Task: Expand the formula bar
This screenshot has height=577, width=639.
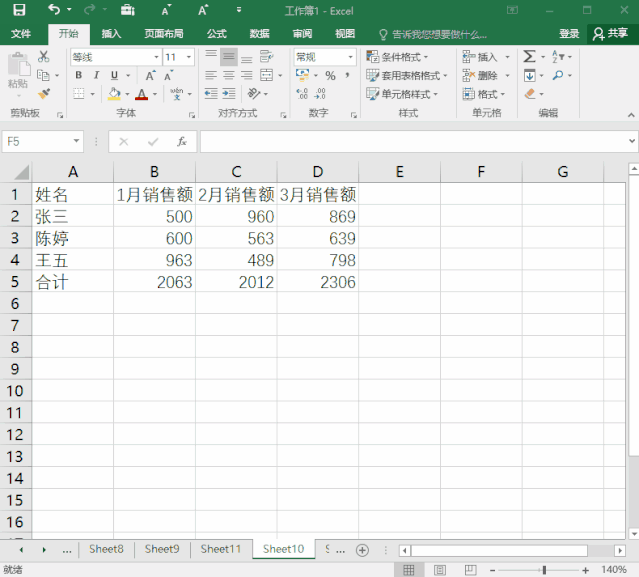Action: (632, 141)
